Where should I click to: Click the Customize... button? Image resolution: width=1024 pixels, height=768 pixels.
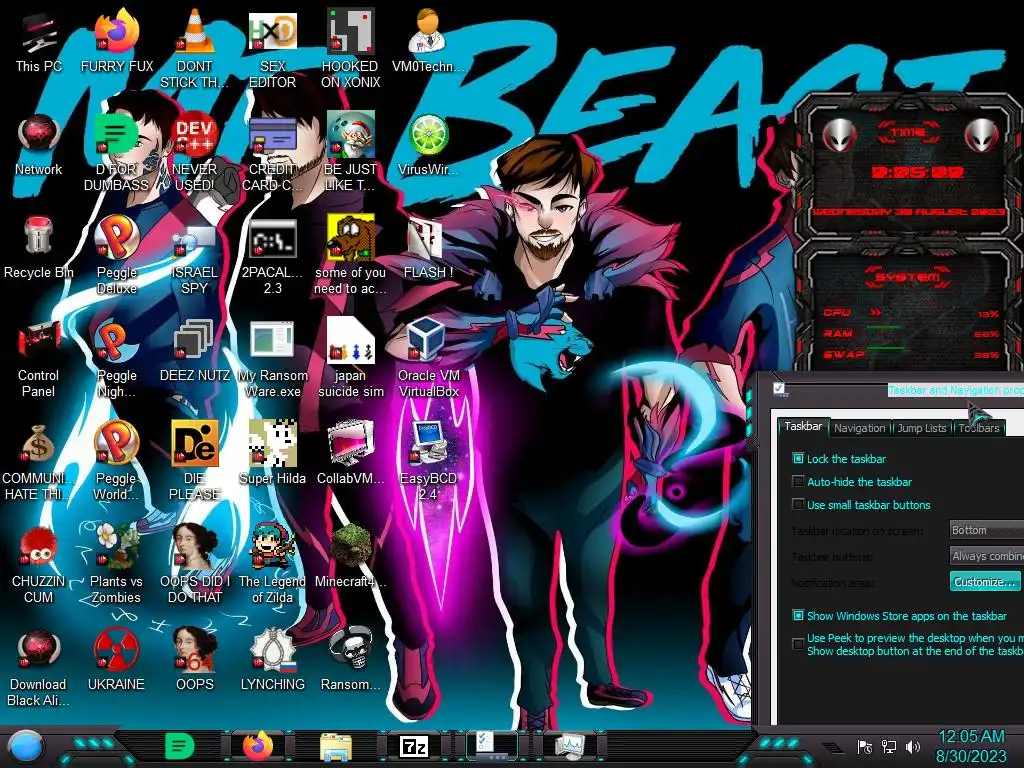point(985,581)
